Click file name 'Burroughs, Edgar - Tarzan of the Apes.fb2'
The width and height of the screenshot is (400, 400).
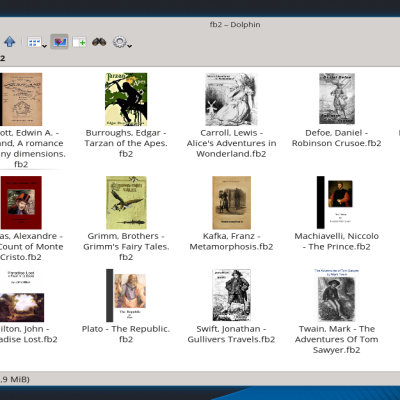[126, 143]
